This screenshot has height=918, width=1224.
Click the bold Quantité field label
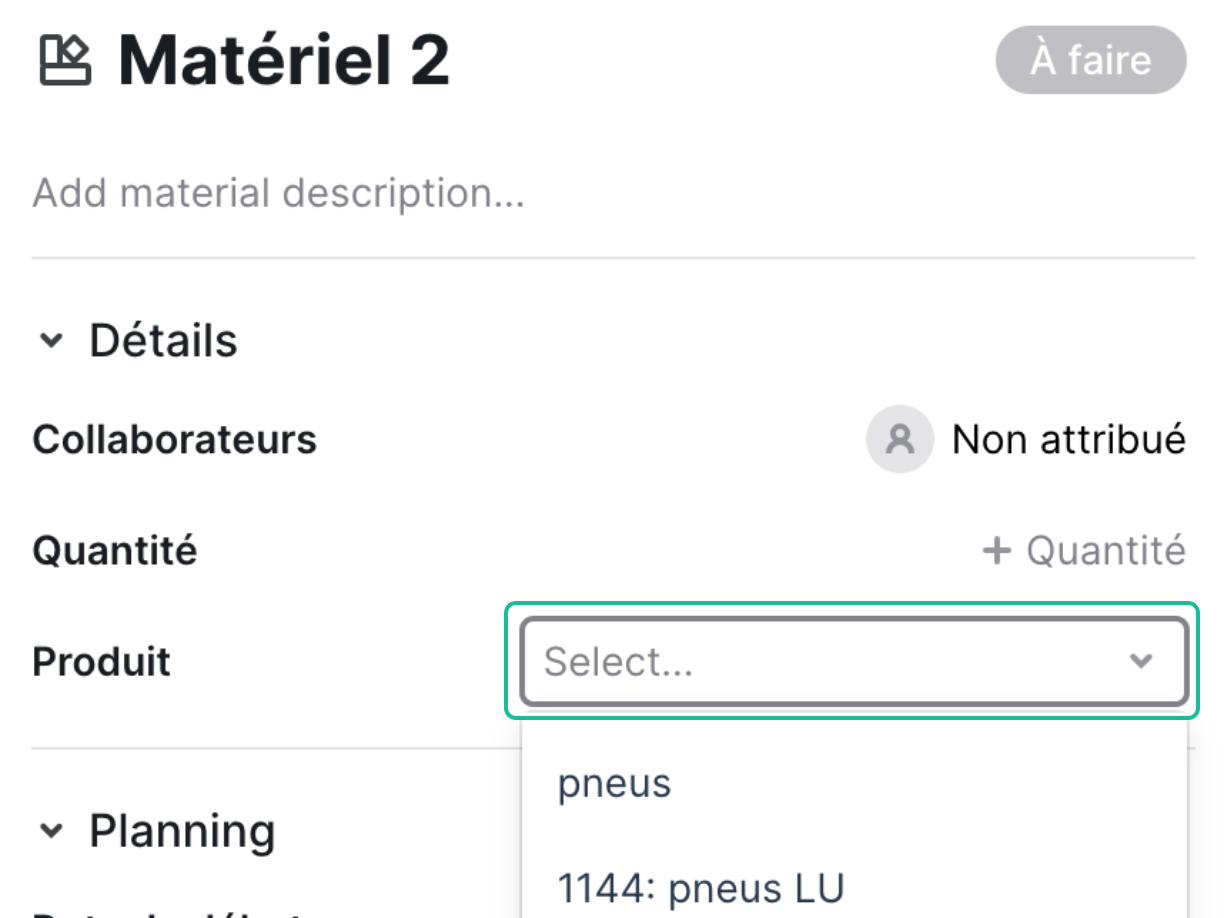tap(115, 550)
